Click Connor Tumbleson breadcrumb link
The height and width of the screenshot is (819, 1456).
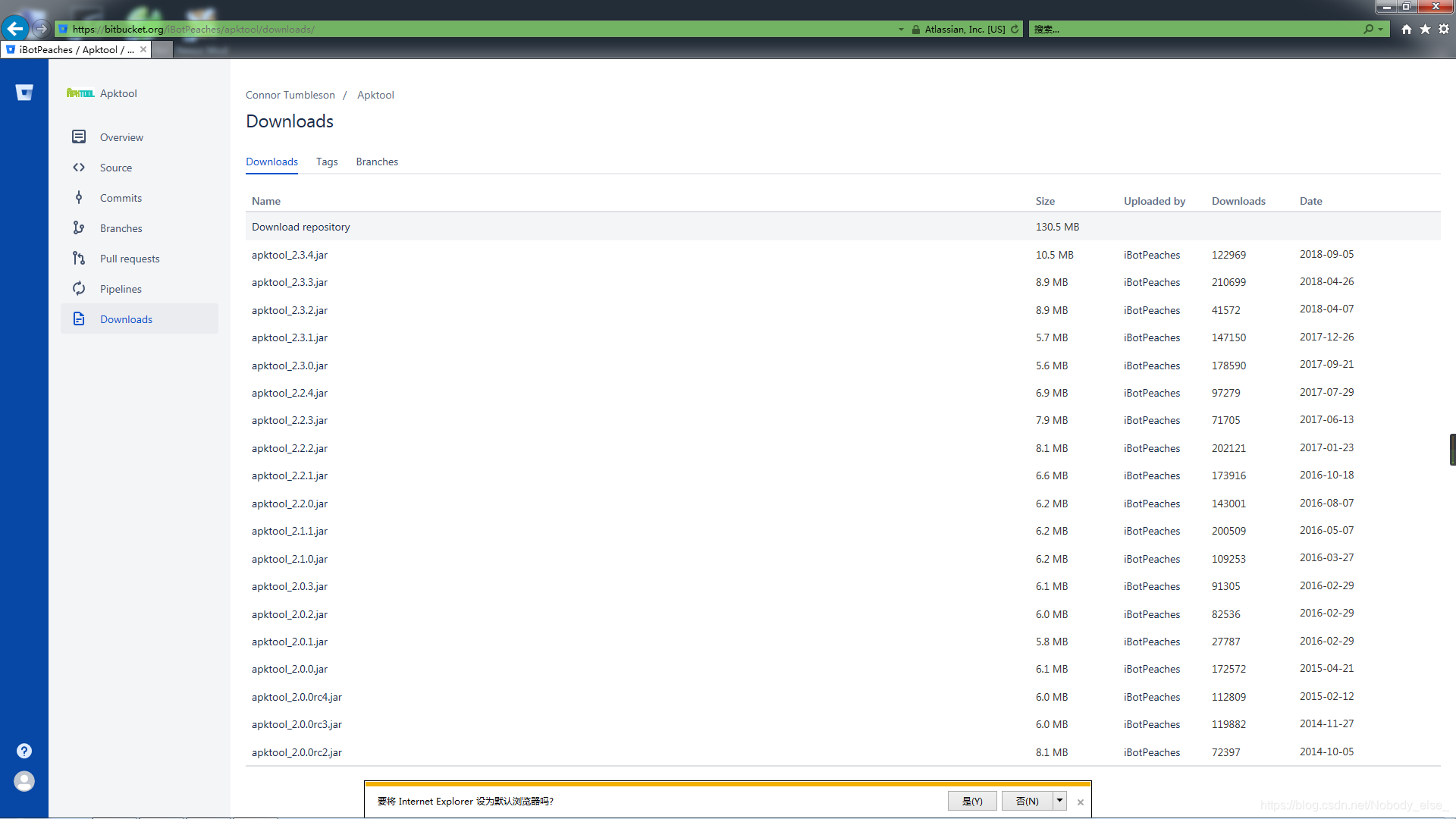[x=289, y=94]
